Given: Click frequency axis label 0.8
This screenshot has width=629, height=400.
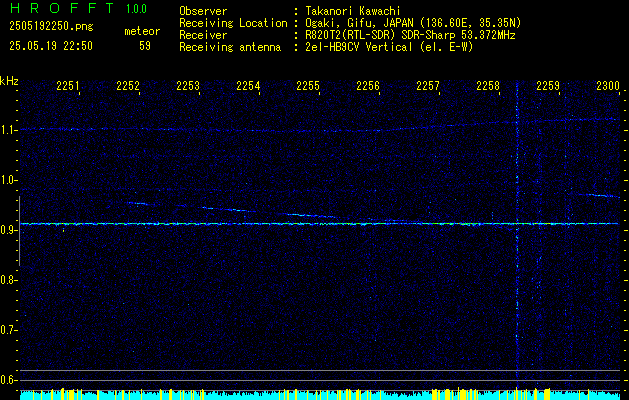Looking at the screenshot, I should tap(8, 280).
